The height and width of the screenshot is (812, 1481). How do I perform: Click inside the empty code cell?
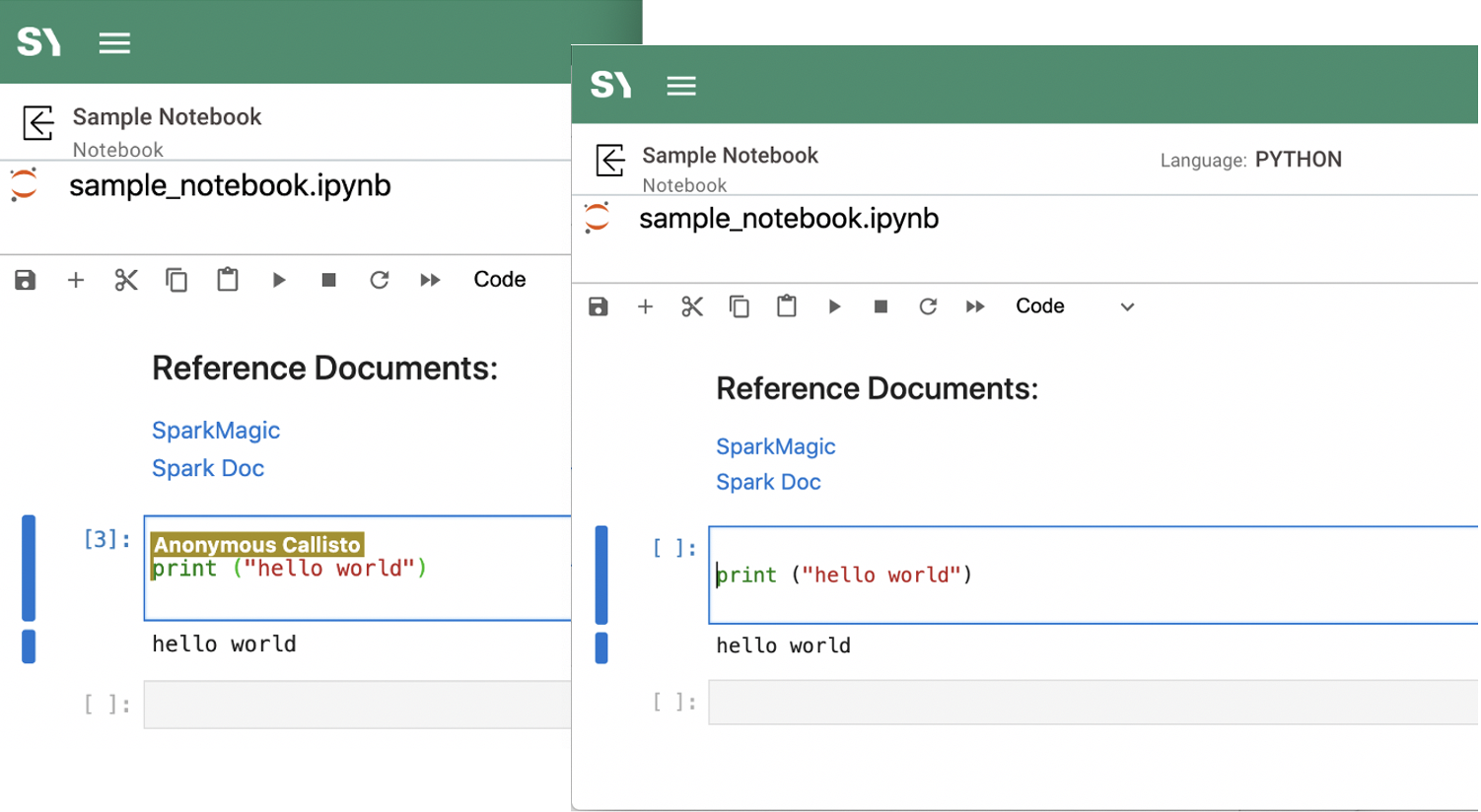pos(986,702)
